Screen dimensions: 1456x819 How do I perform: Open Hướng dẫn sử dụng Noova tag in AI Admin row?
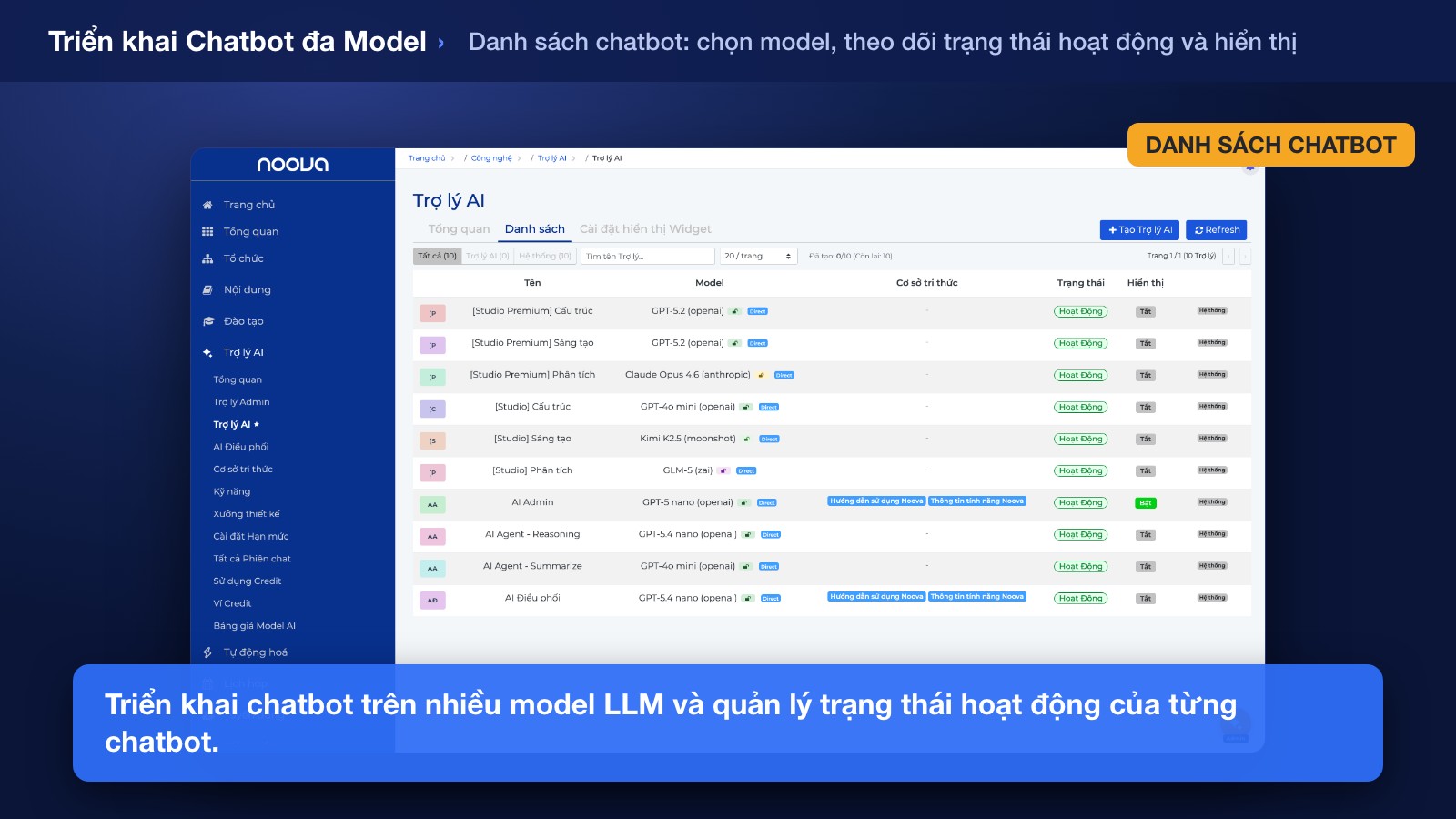(876, 500)
